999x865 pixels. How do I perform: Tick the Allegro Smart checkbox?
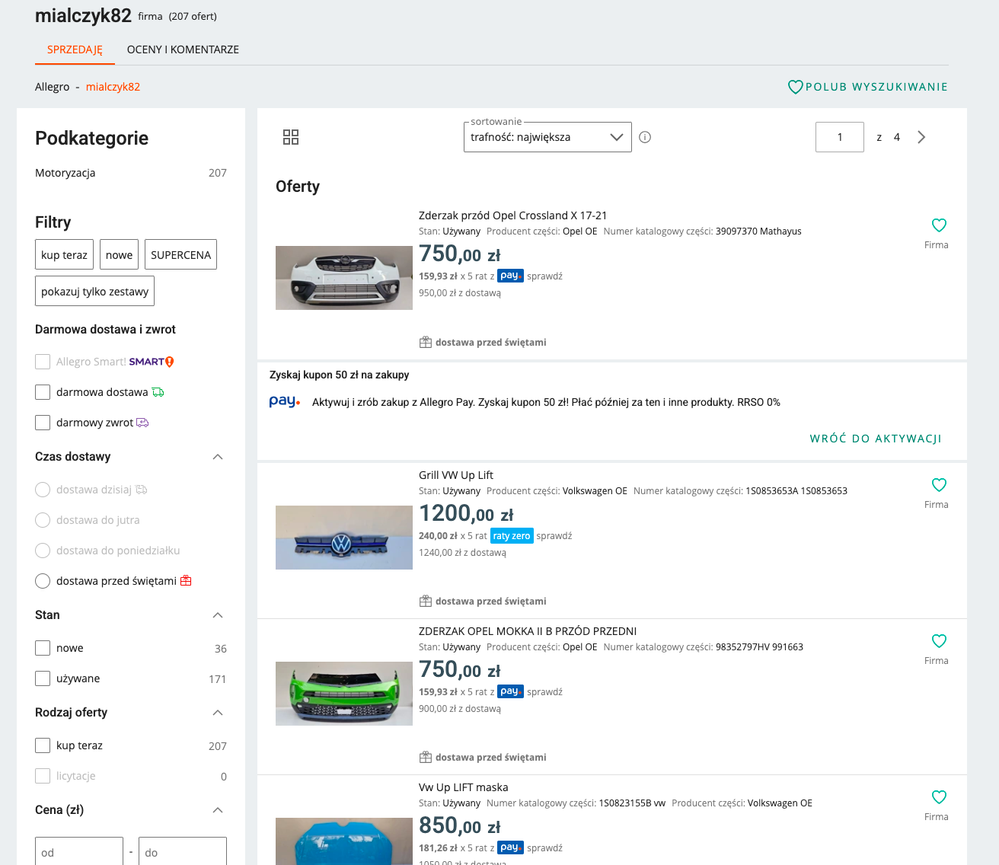pos(43,362)
